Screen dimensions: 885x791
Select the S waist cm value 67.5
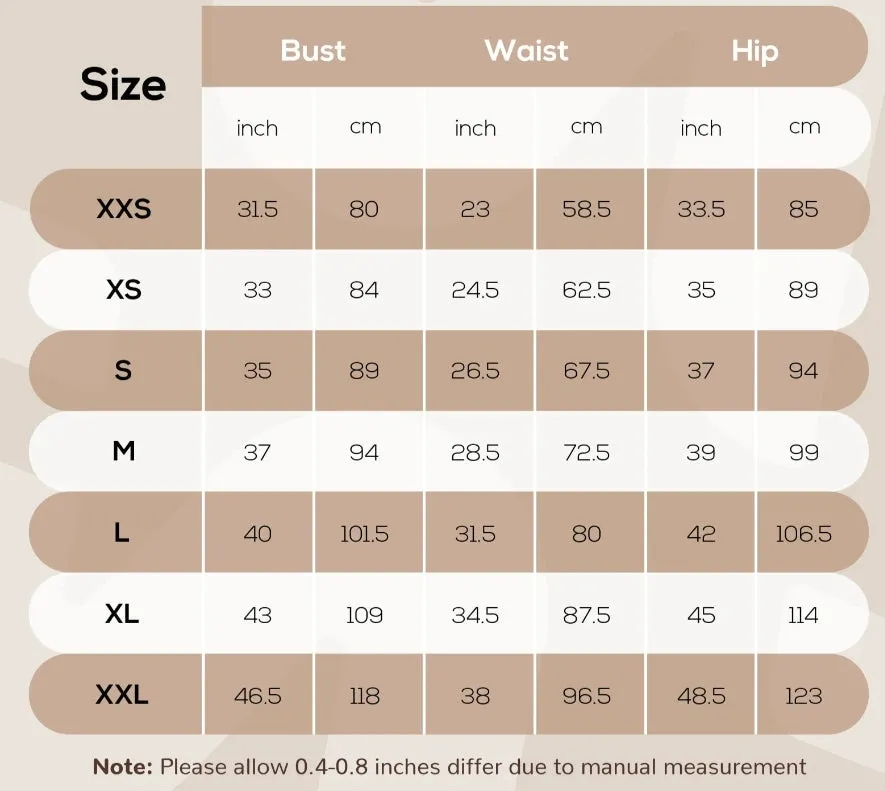pos(586,371)
